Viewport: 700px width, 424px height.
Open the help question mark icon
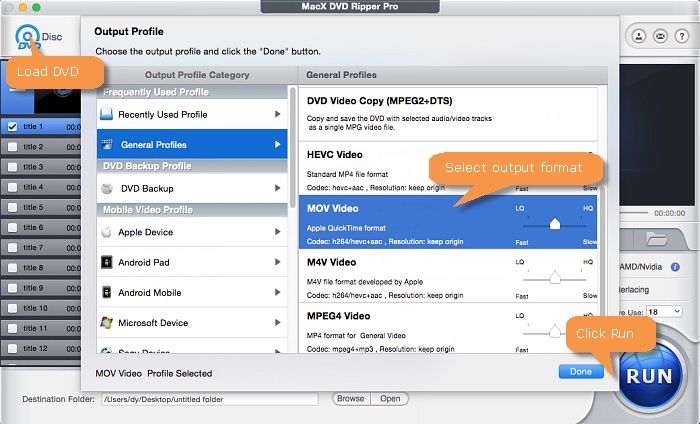pyautogui.click(x=682, y=36)
